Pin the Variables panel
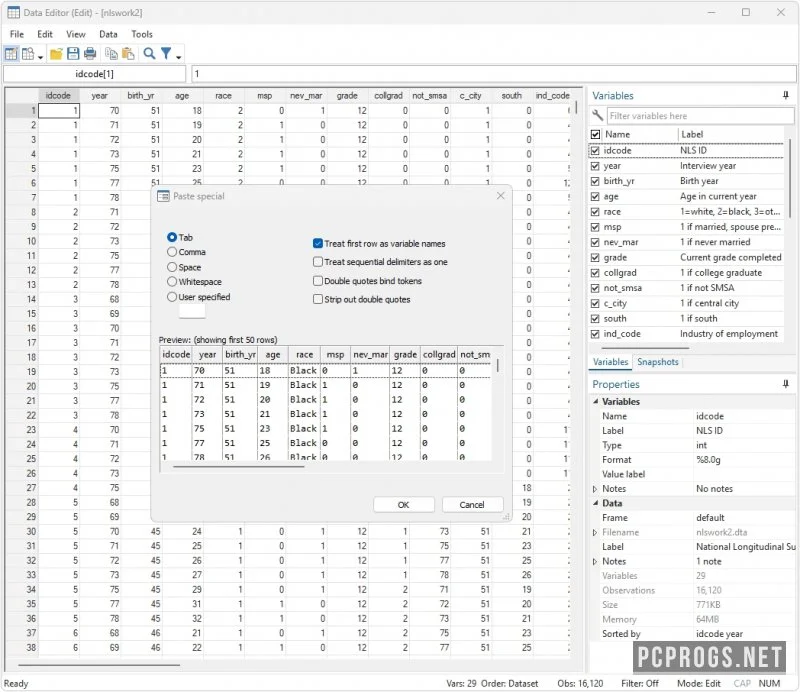Screen dimensions: 800x692 [786, 95]
